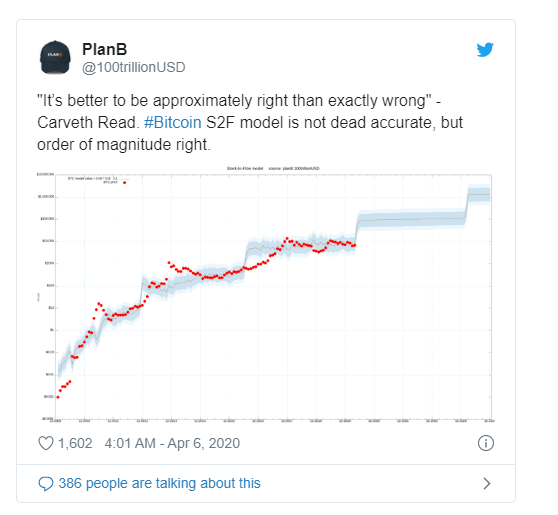
Task: Click the chart title "Stock-to-Flow model"
Action: [245, 168]
